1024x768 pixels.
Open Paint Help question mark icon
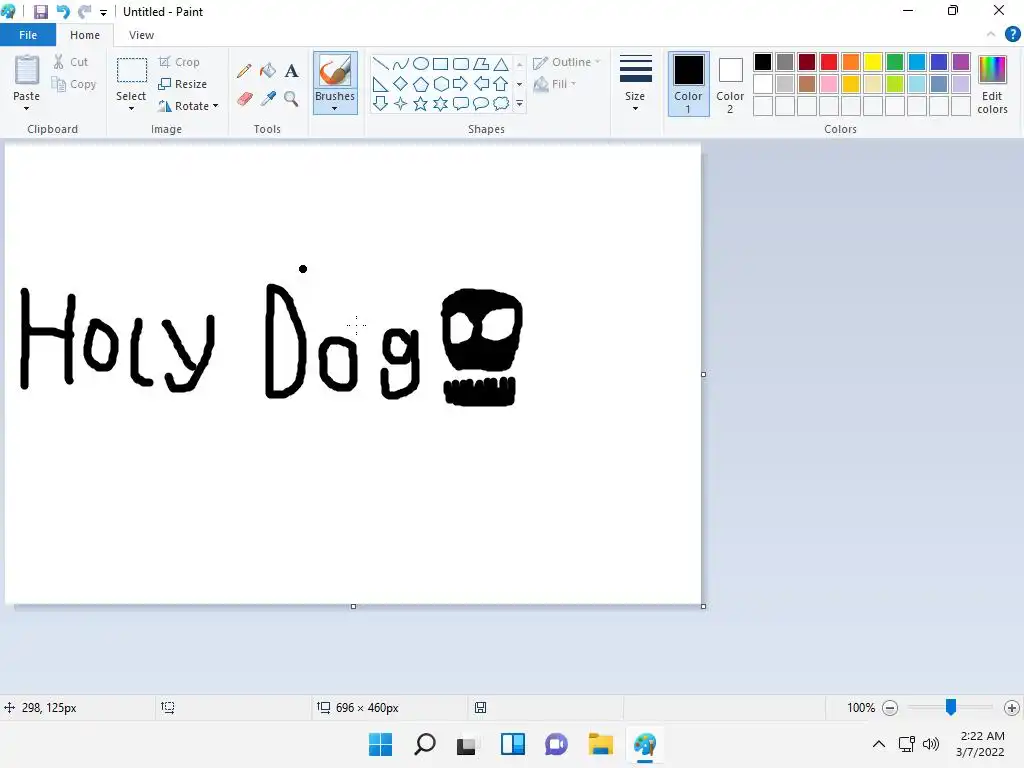1012,34
